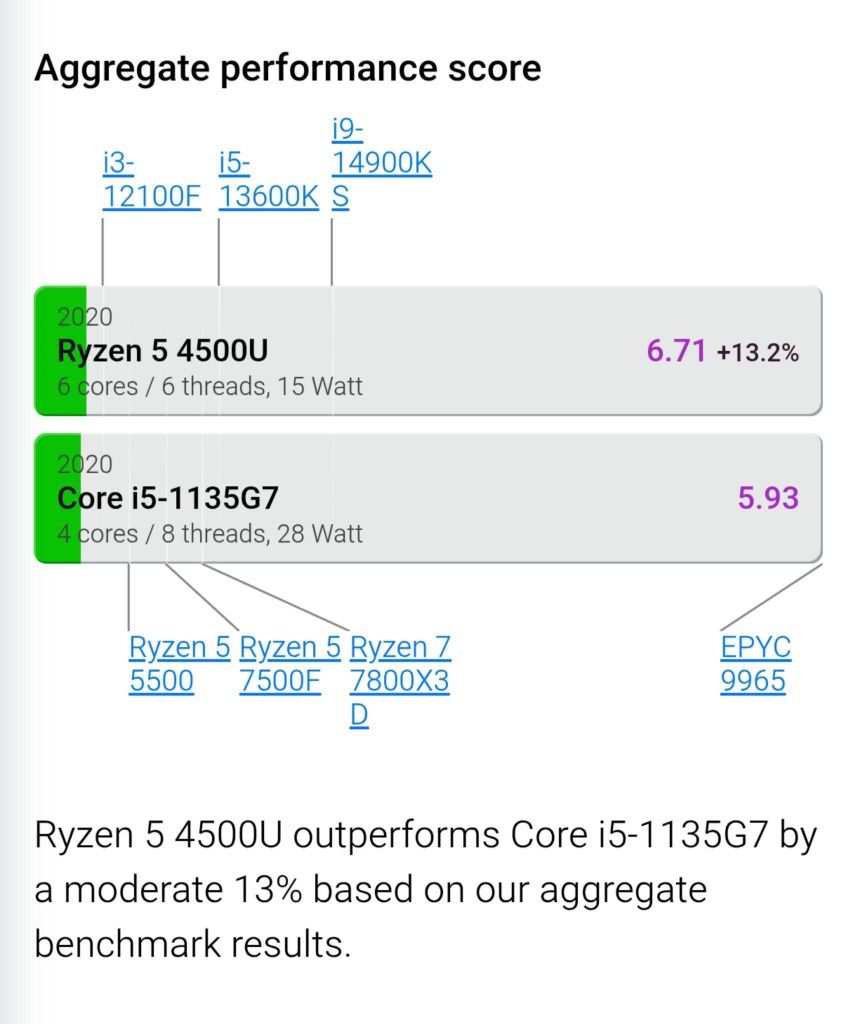Select the Core i5-1135G7 name
The image size is (857, 1024).
168,498
